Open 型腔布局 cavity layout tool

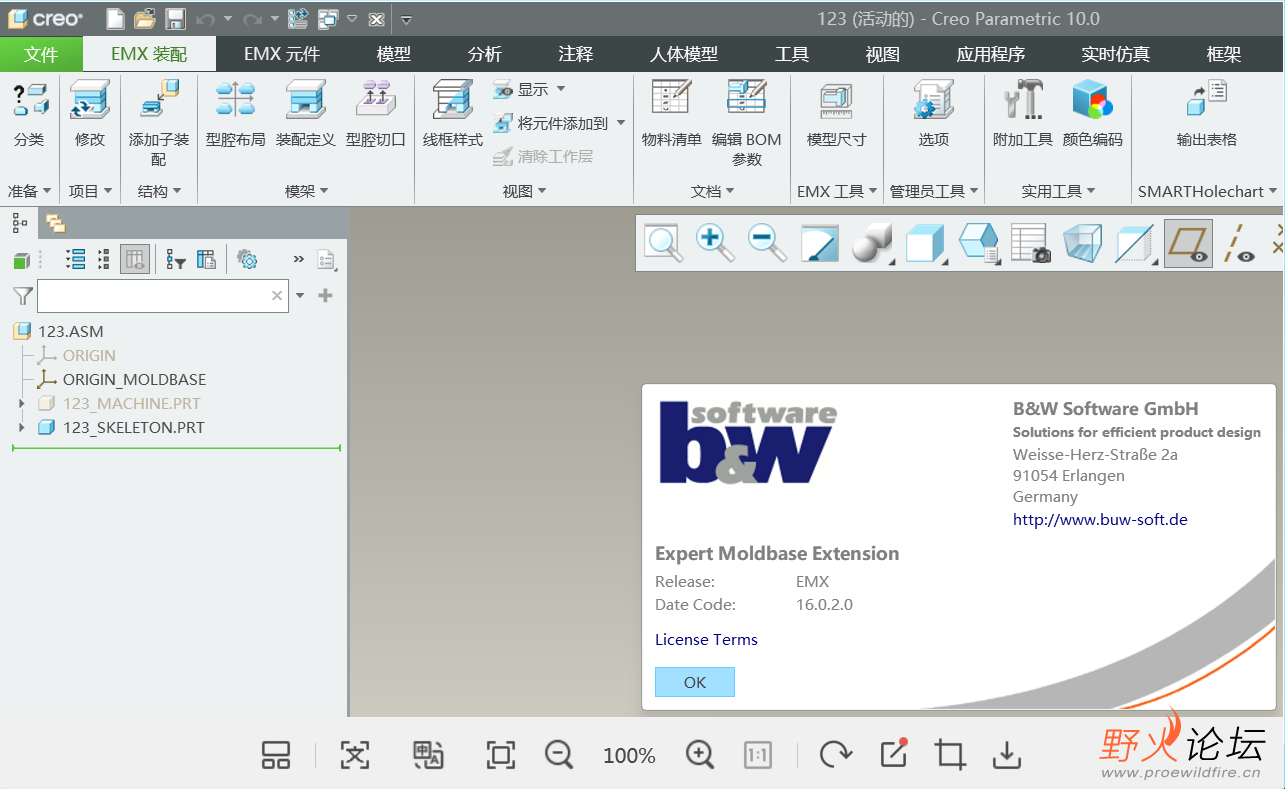[236, 114]
